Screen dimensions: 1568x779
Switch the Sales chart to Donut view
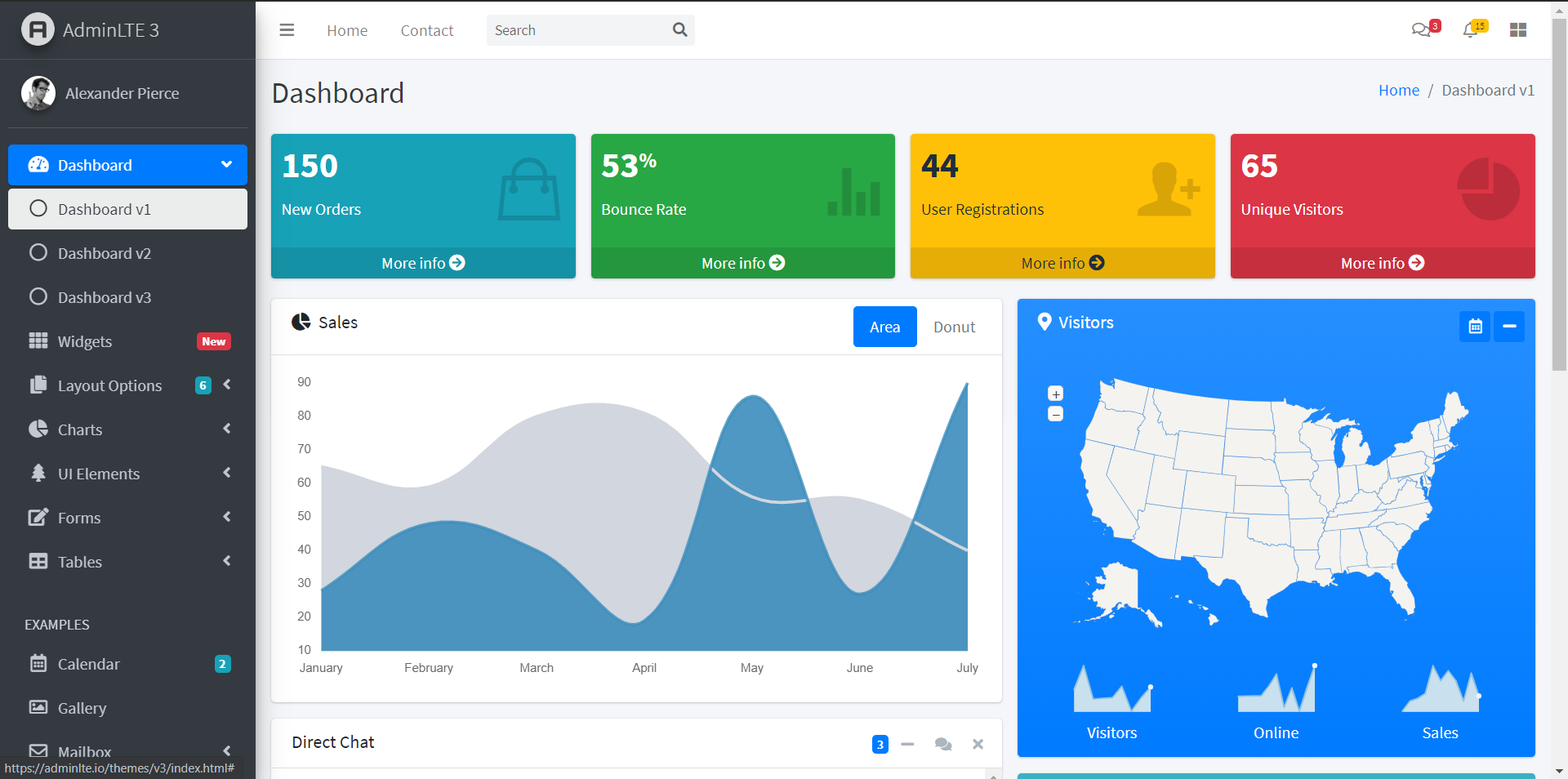coord(953,327)
